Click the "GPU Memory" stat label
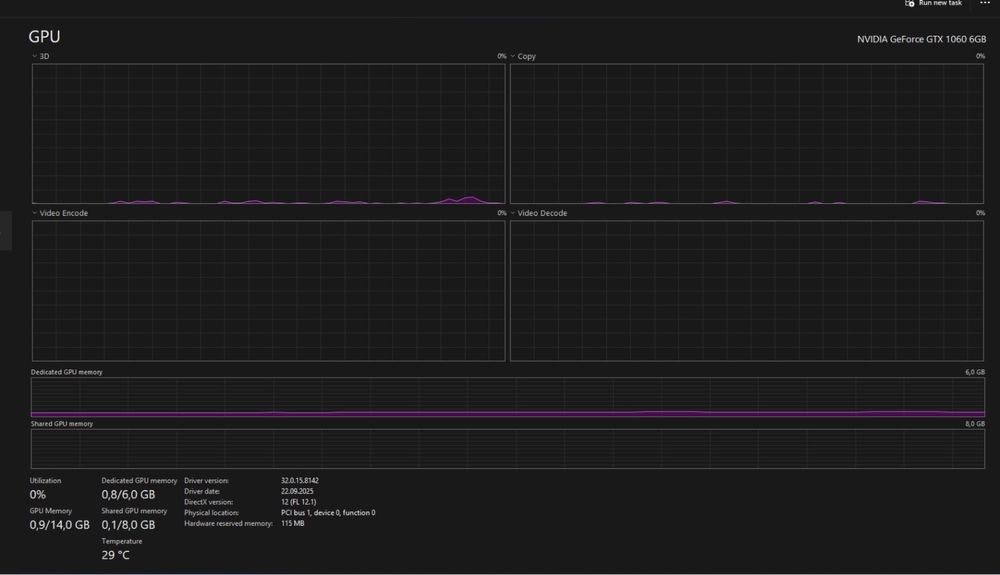The image size is (1000, 575). click(x=50, y=511)
